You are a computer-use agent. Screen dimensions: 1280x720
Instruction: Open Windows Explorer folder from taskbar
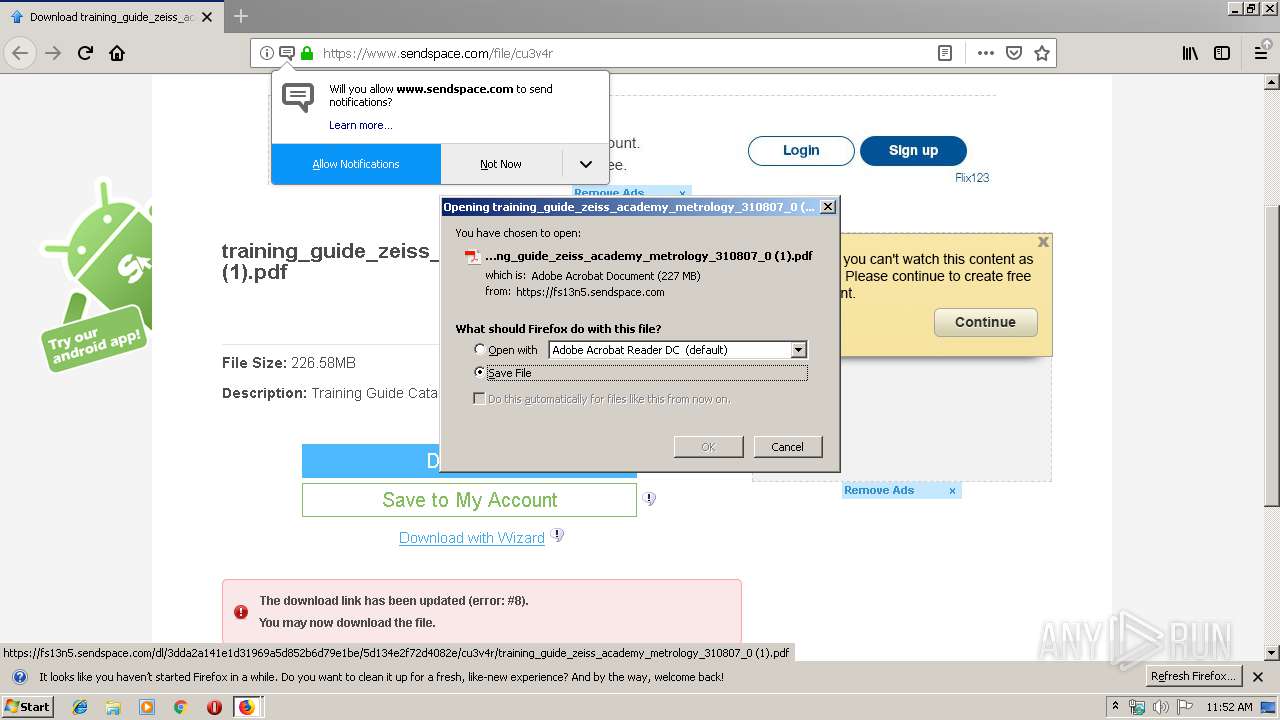pos(113,707)
